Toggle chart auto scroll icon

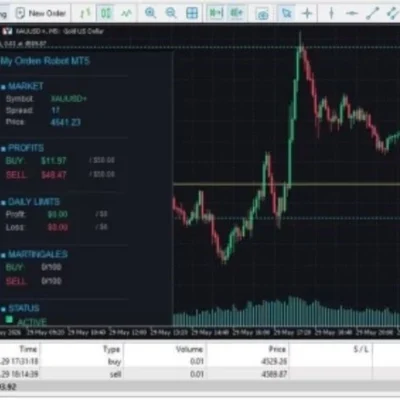pos(215,13)
